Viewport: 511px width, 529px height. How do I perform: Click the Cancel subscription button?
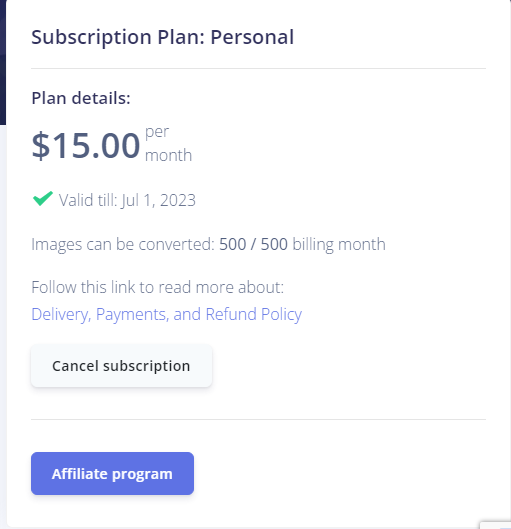pyautogui.click(x=121, y=366)
